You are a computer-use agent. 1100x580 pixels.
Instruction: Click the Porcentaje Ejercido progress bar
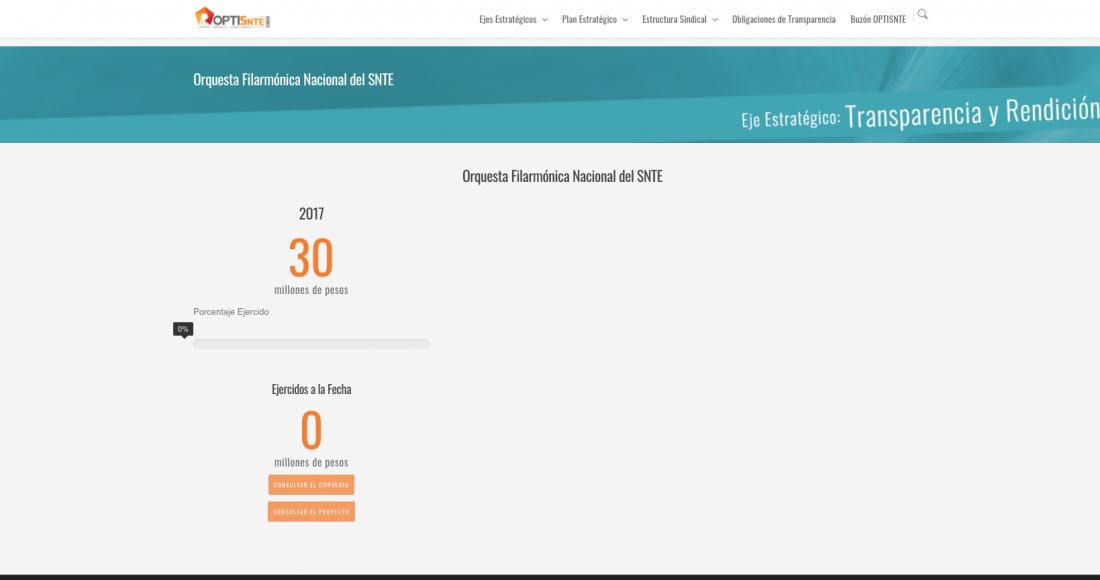click(x=311, y=344)
